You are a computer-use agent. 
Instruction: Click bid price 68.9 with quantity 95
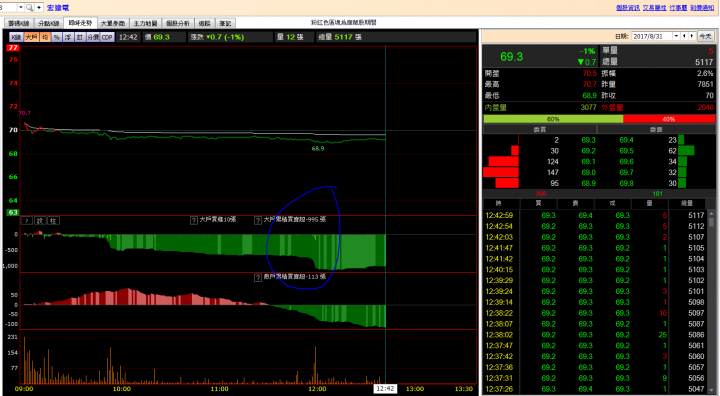coord(588,183)
